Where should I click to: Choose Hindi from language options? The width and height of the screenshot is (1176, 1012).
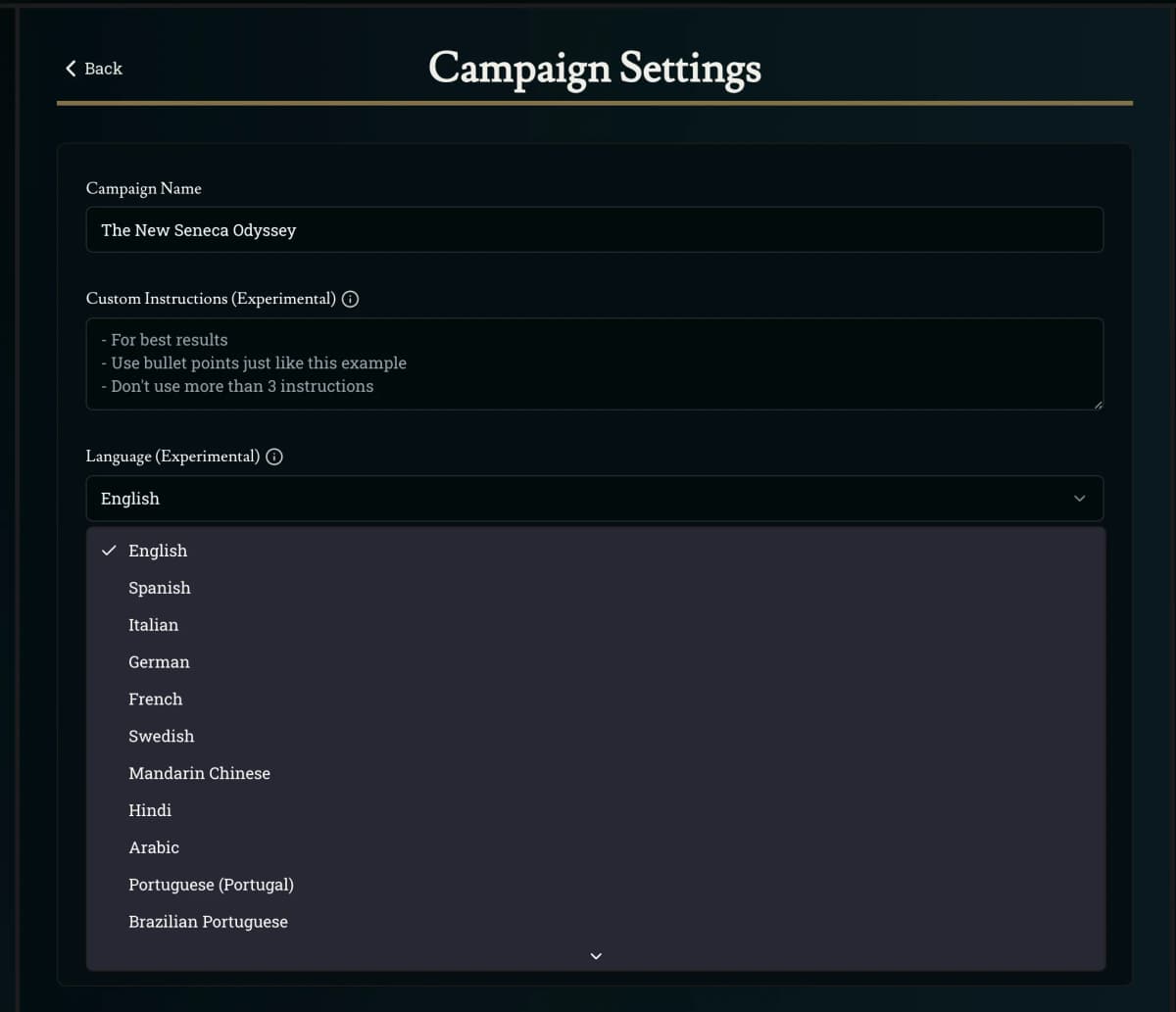pos(150,811)
